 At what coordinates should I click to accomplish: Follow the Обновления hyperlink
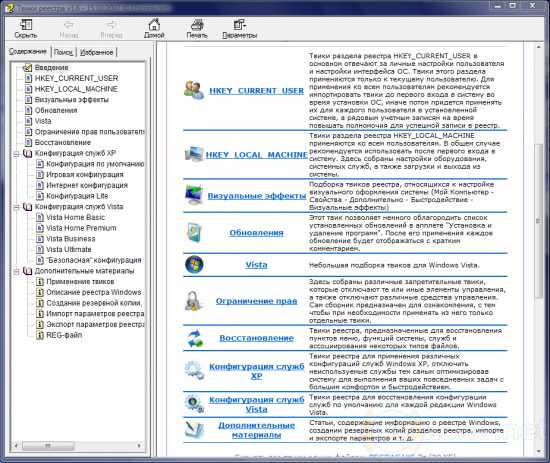[x=256, y=233]
